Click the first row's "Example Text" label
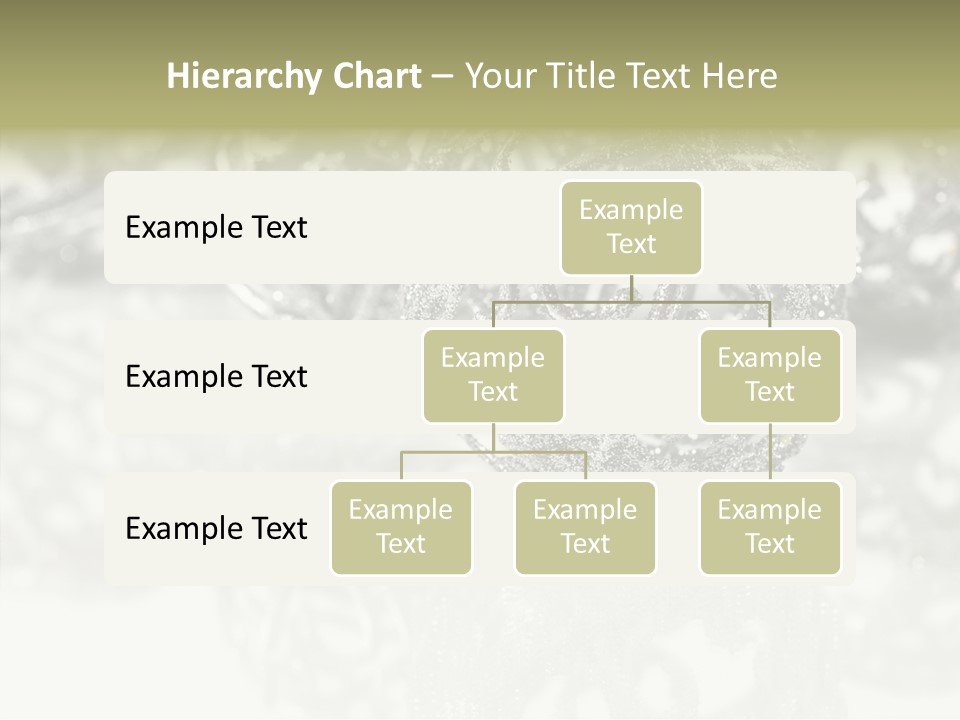This screenshot has width=960, height=720. [216, 228]
